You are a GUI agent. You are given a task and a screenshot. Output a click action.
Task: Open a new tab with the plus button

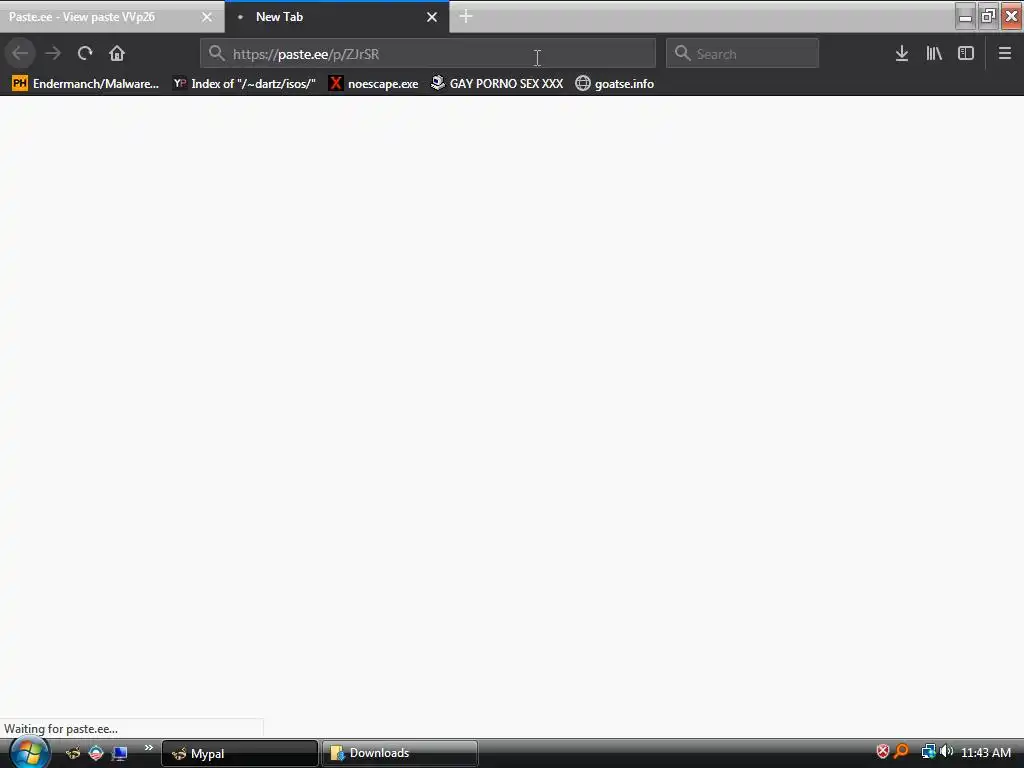click(x=466, y=16)
